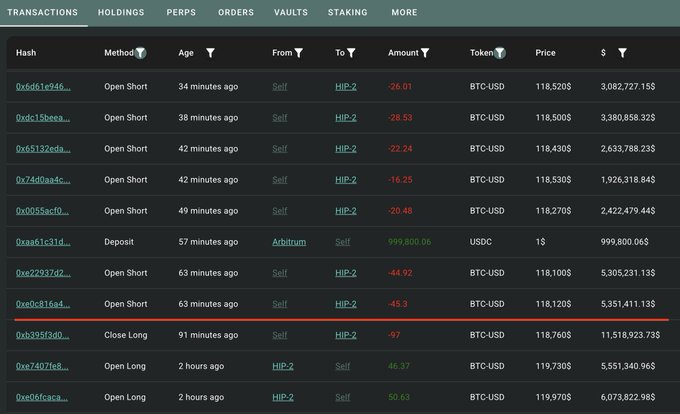
Task: Open transaction hash 0x6d61e946...
Action: tap(43, 87)
